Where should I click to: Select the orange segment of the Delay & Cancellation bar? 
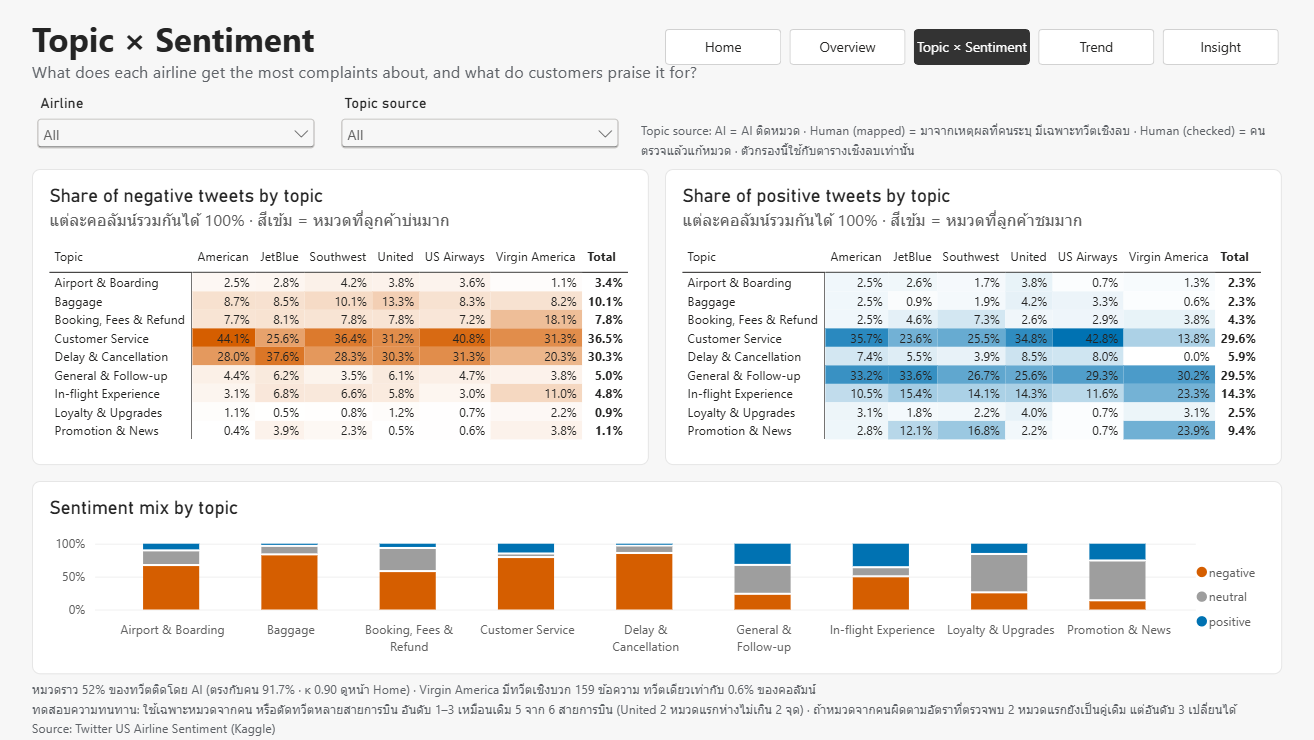click(645, 581)
